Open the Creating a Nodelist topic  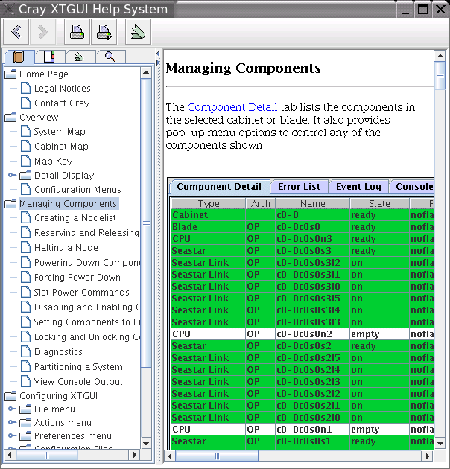[75, 218]
